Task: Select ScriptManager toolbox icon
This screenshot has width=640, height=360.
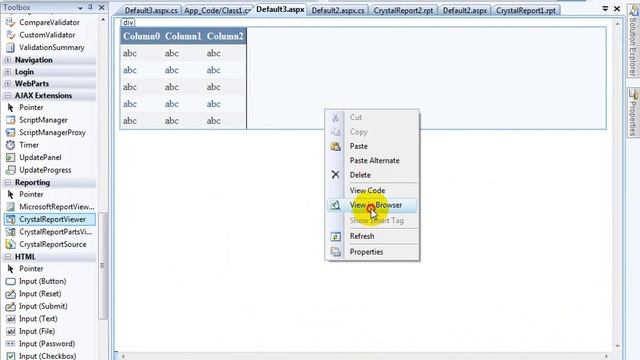Action: click(x=11, y=120)
